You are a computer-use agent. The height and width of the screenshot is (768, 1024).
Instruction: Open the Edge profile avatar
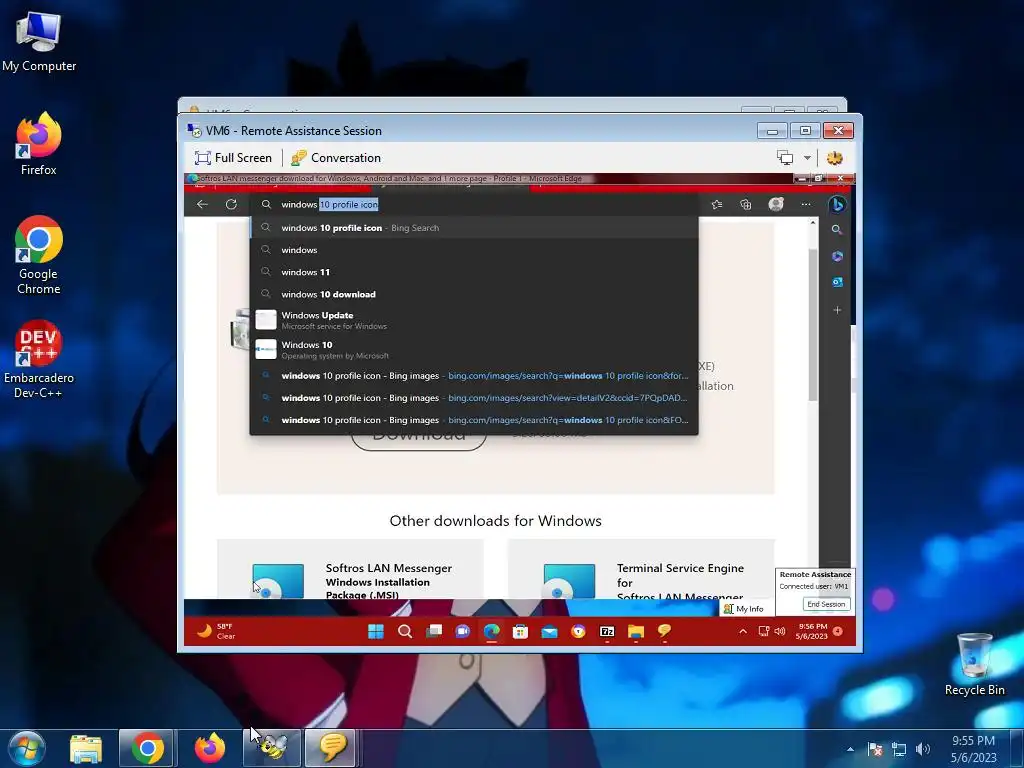coord(776,204)
